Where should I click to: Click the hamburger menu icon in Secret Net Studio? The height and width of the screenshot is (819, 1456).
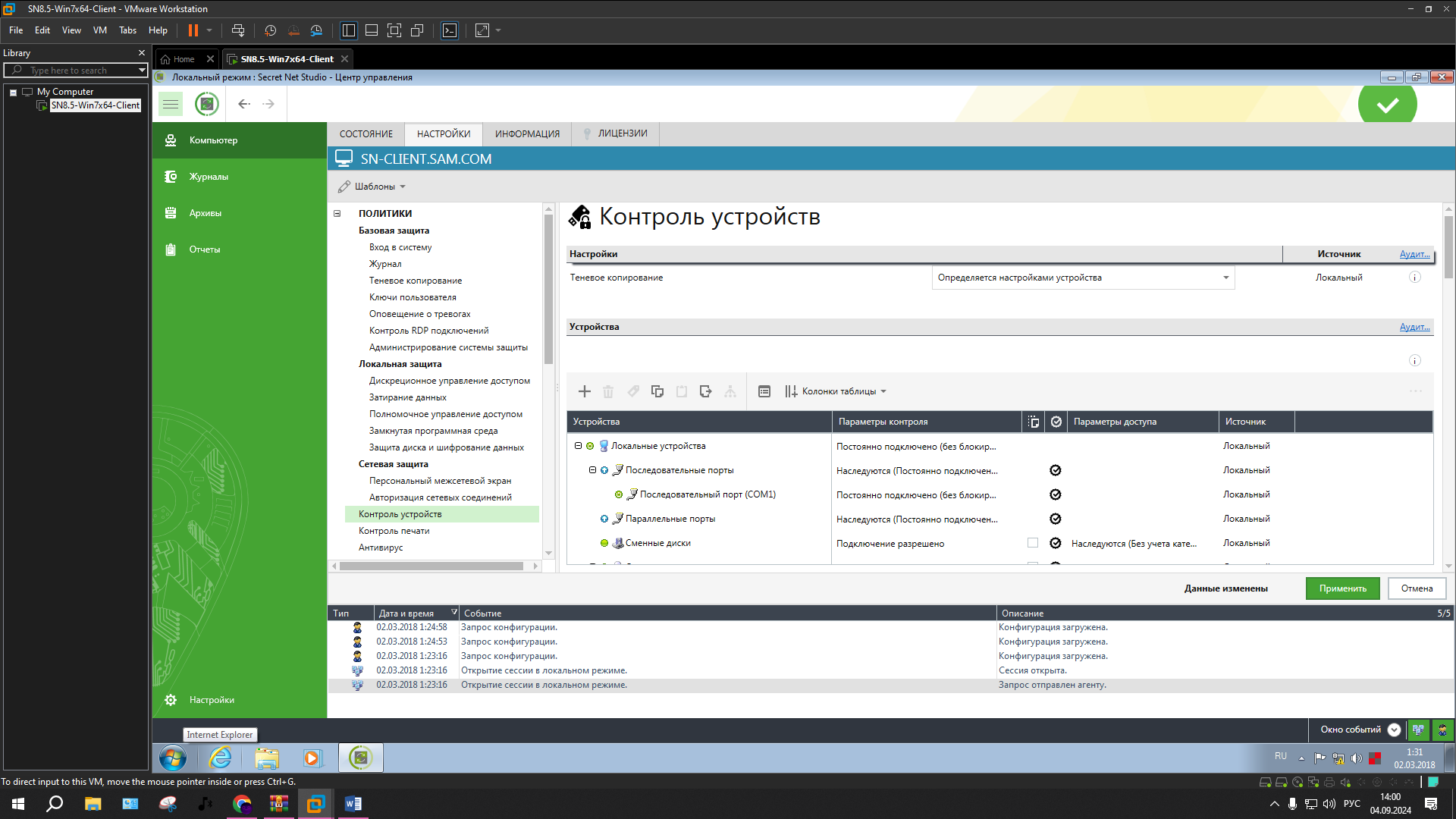coord(171,104)
